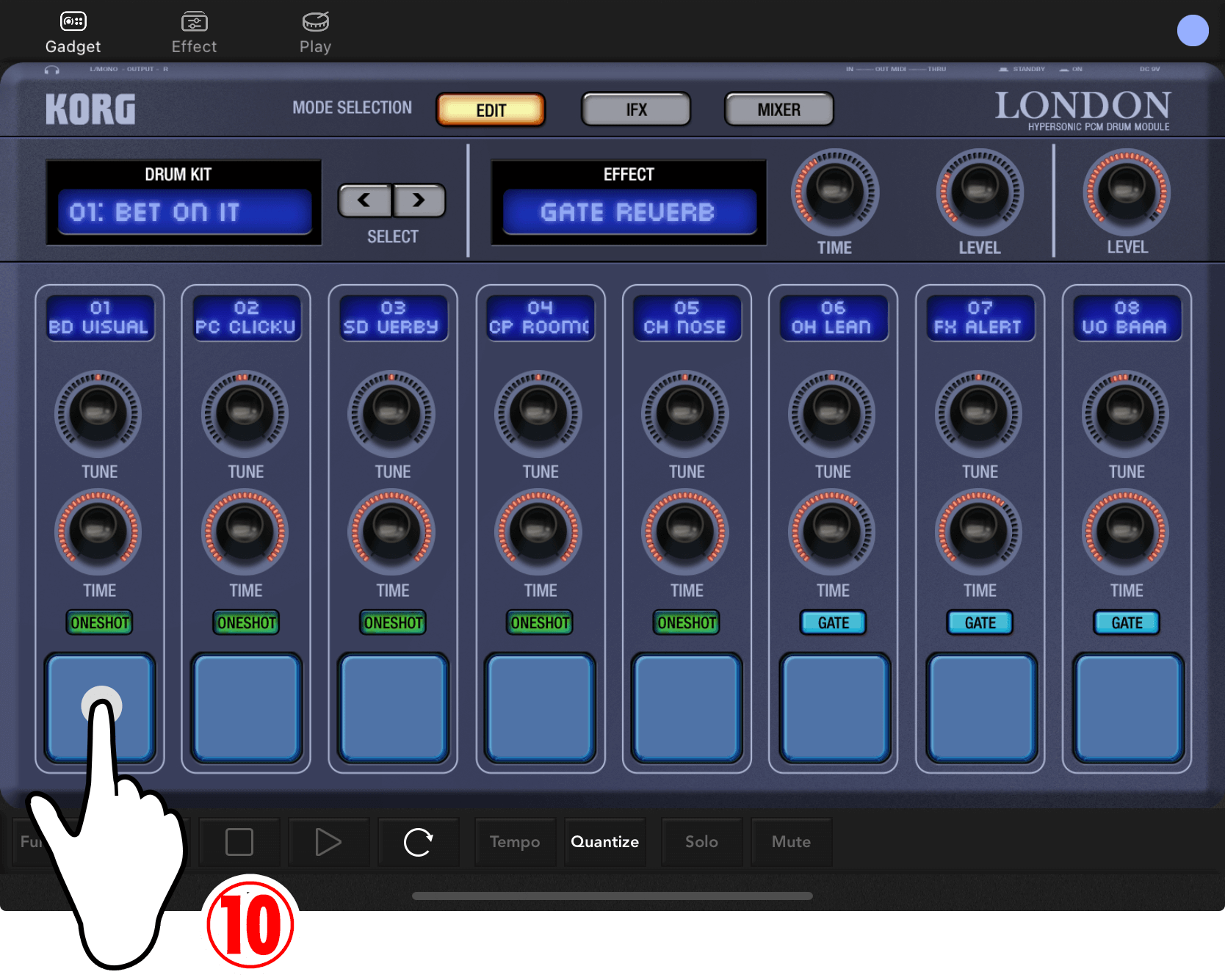Adjust the master LEVEL knob

1127,192
